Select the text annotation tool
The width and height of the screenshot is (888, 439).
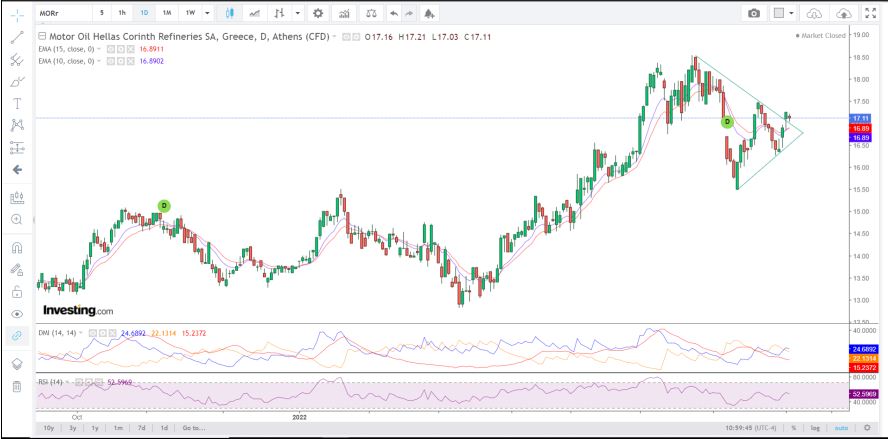pos(16,103)
